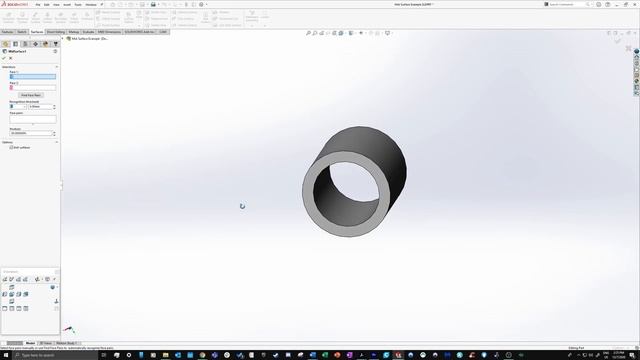Open the File menu

click(38, 4)
